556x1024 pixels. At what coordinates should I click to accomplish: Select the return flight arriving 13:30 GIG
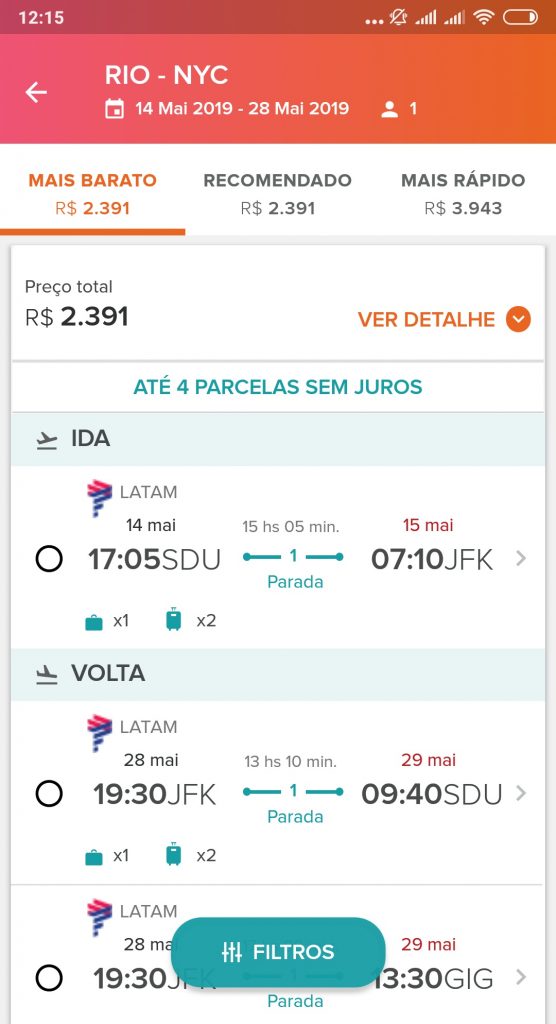pos(49,978)
